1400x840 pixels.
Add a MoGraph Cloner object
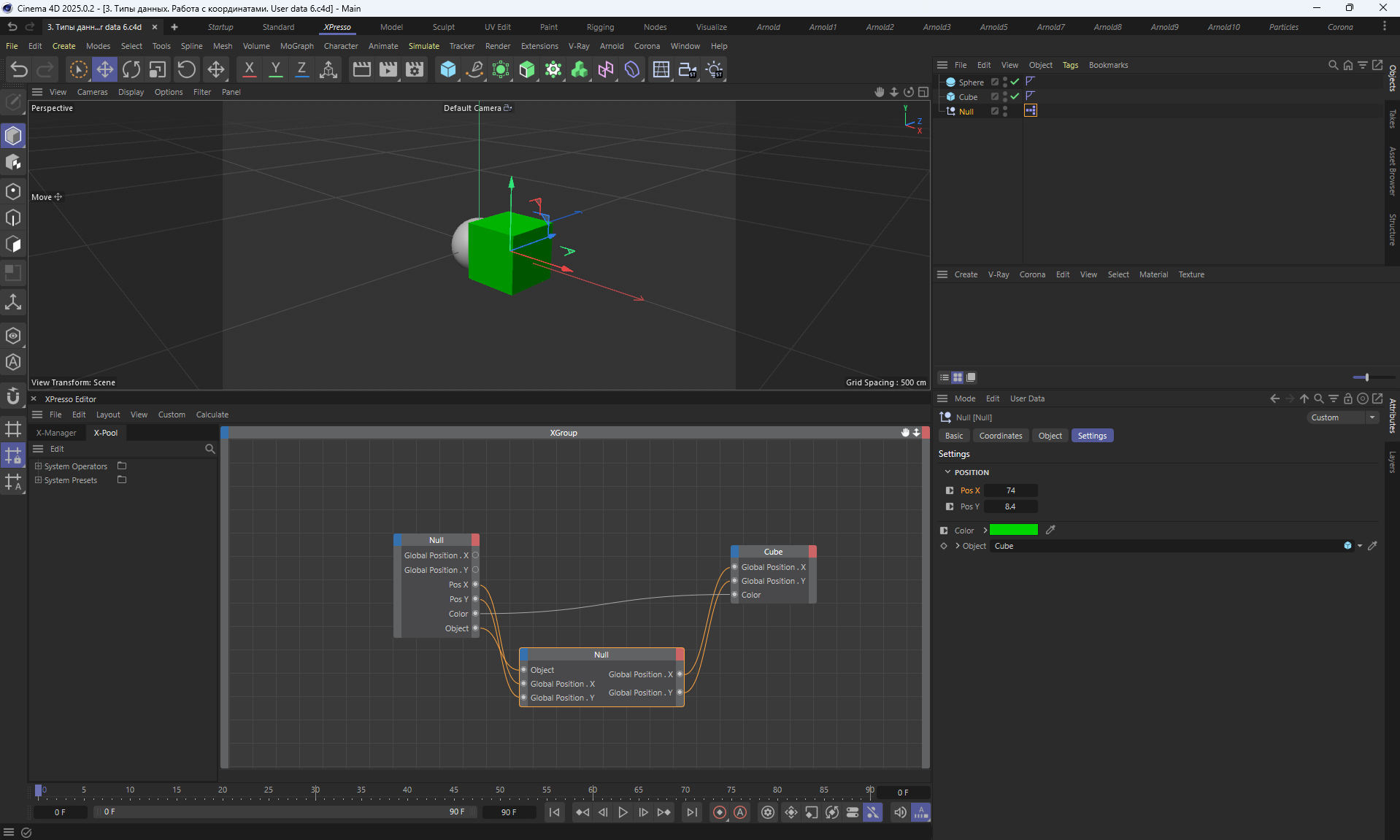tap(553, 69)
